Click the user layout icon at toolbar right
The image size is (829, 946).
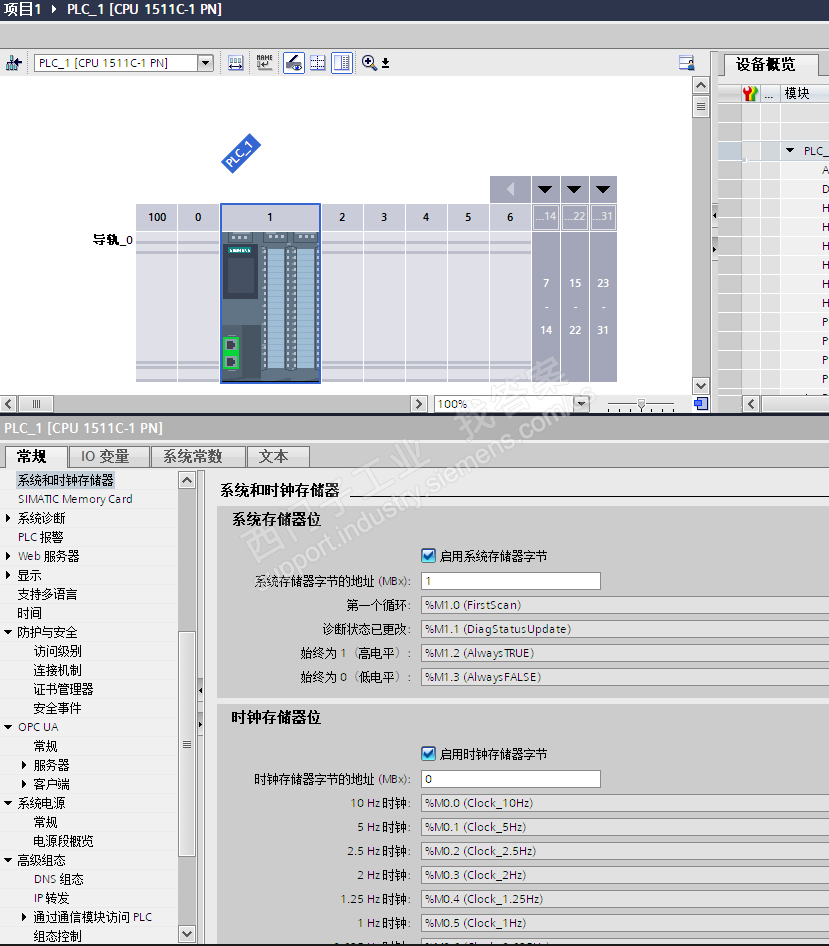(x=687, y=63)
